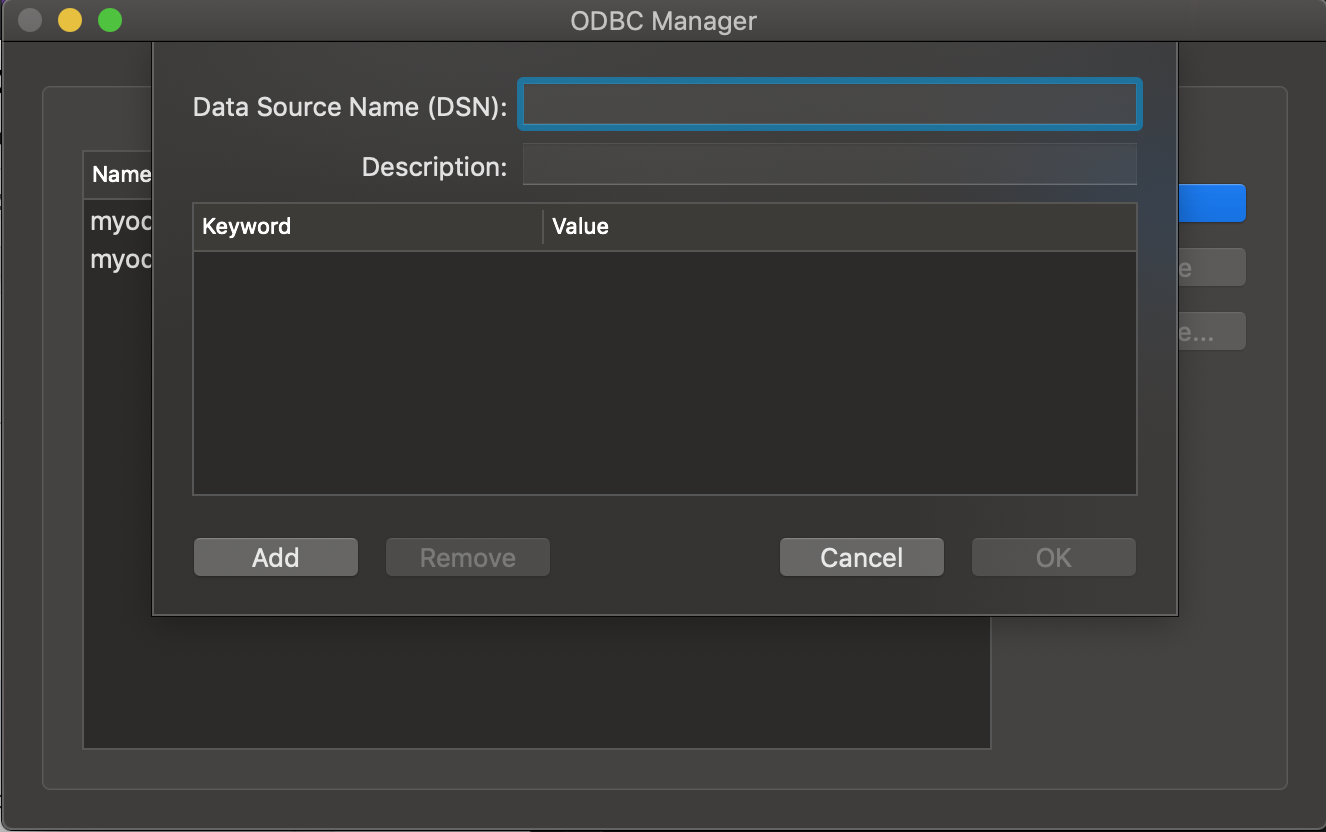
Task: Click into the Description text field
Action: click(x=830, y=165)
